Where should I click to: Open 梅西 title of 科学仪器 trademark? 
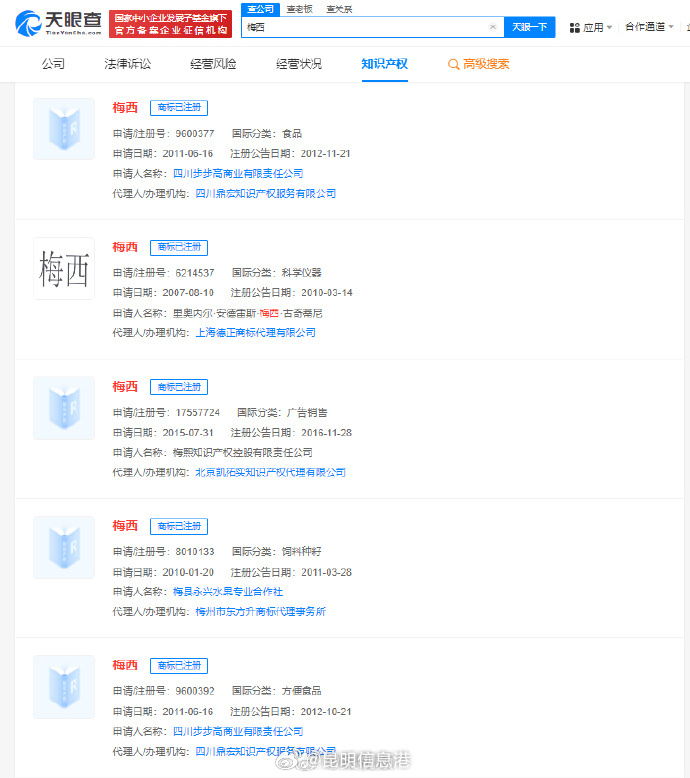click(x=125, y=247)
